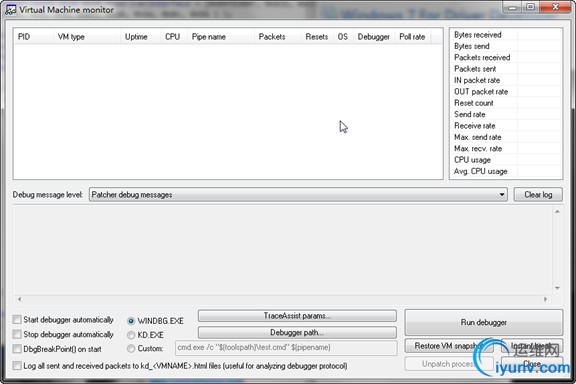Viewport: 576px width, 384px height.
Task: Enable Stop debugger automatically checkbox
Action: [17, 334]
